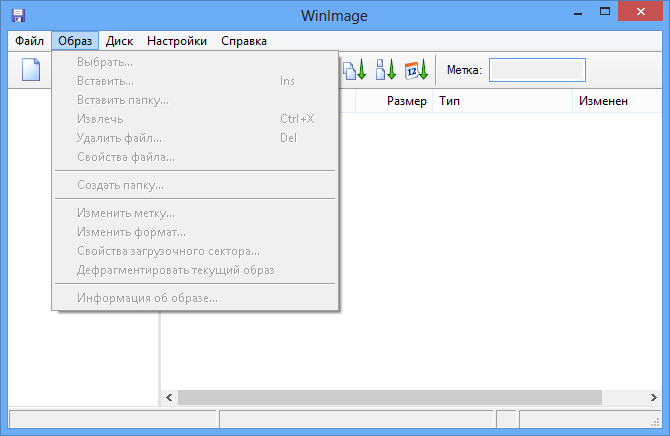Viewport: 670px width, 436px height.
Task: Choose Изменить метку... menu entry
Action: pos(195,213)
